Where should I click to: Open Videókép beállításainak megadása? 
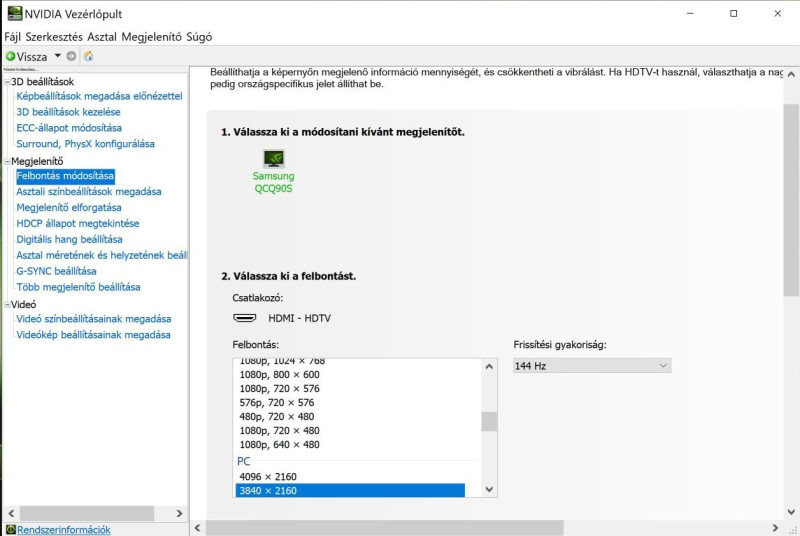click(93, 335)
